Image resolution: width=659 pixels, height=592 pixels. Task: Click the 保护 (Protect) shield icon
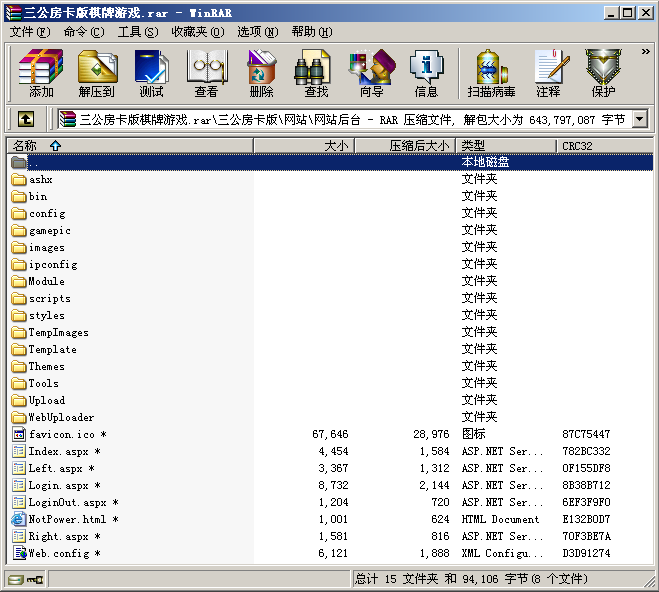click(x=603, y=73)
